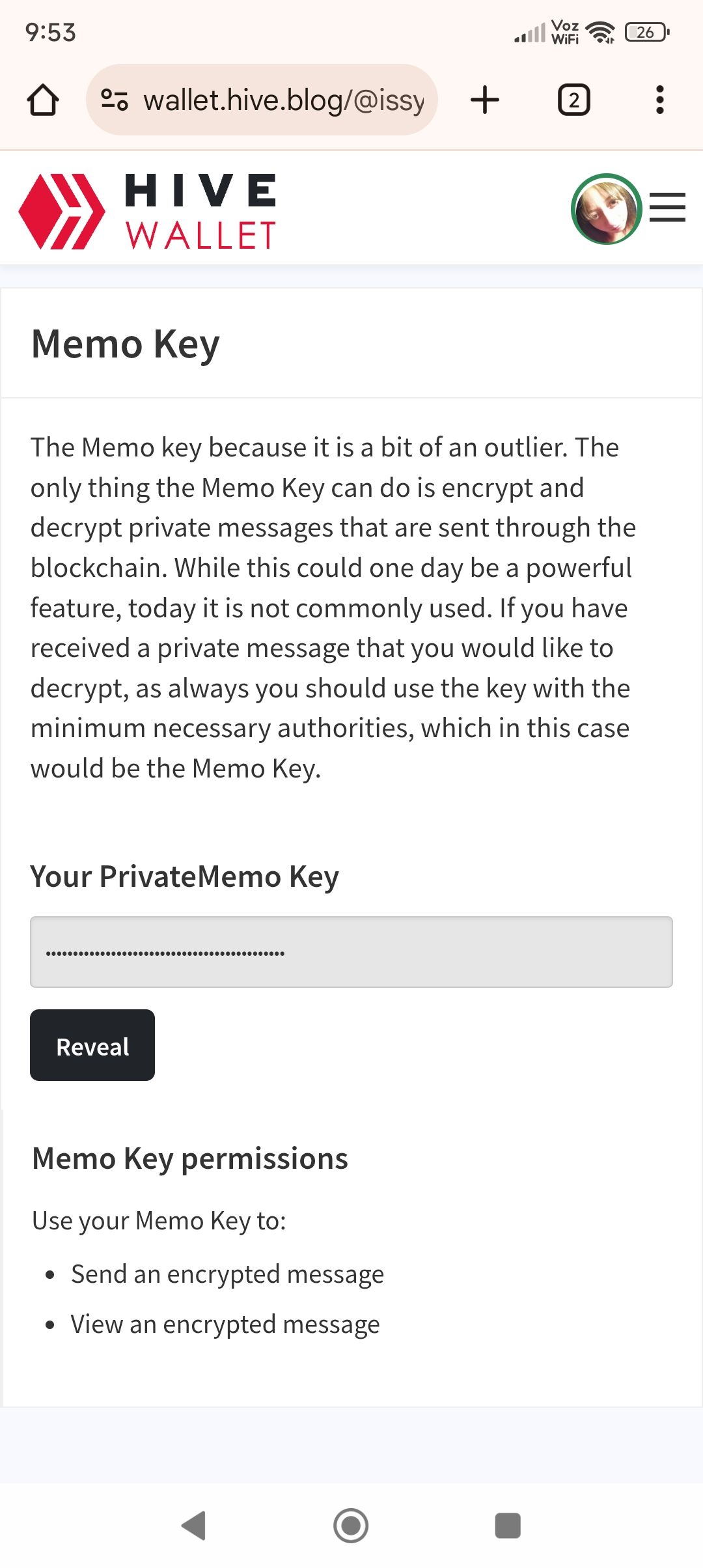Open the user profile avatar
Image resolution: width=703 pixels, height=1568 pixels.
[606, 209]
